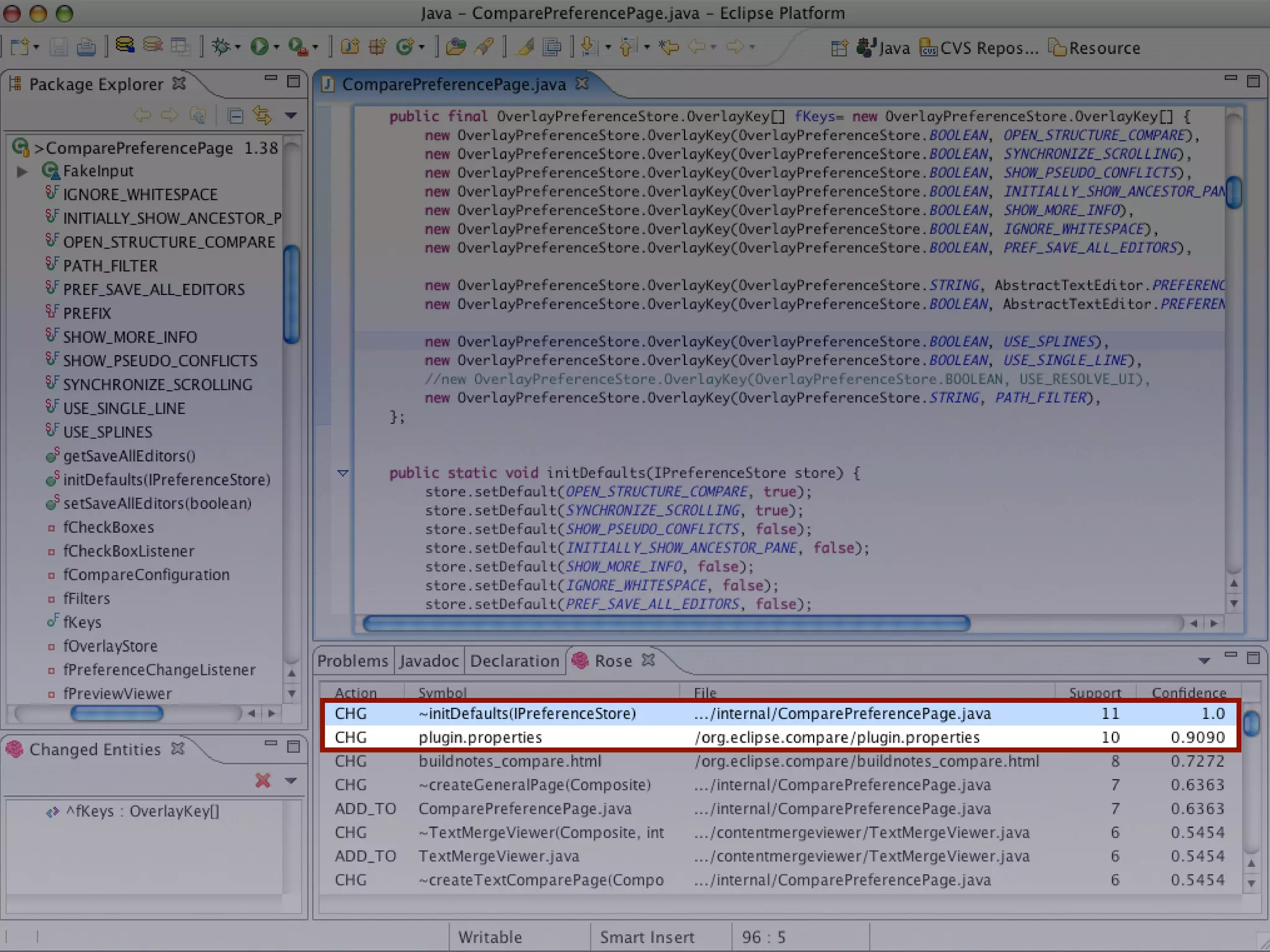
Task: Click the red X in Changed Entities
Action: click(263, 780)
